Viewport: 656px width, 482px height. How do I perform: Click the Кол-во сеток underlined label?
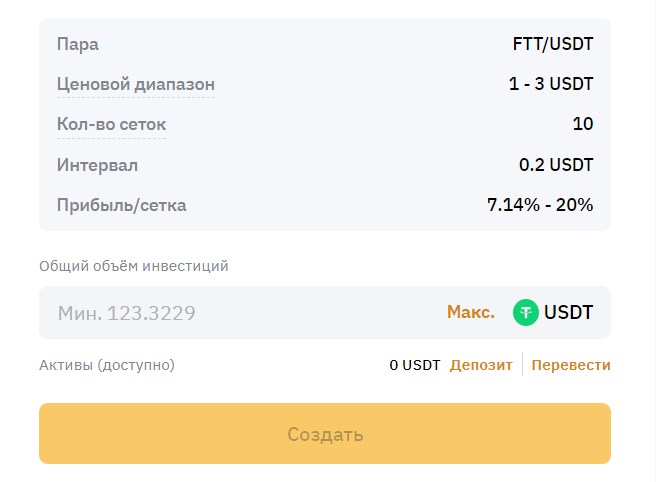(111, 124)
